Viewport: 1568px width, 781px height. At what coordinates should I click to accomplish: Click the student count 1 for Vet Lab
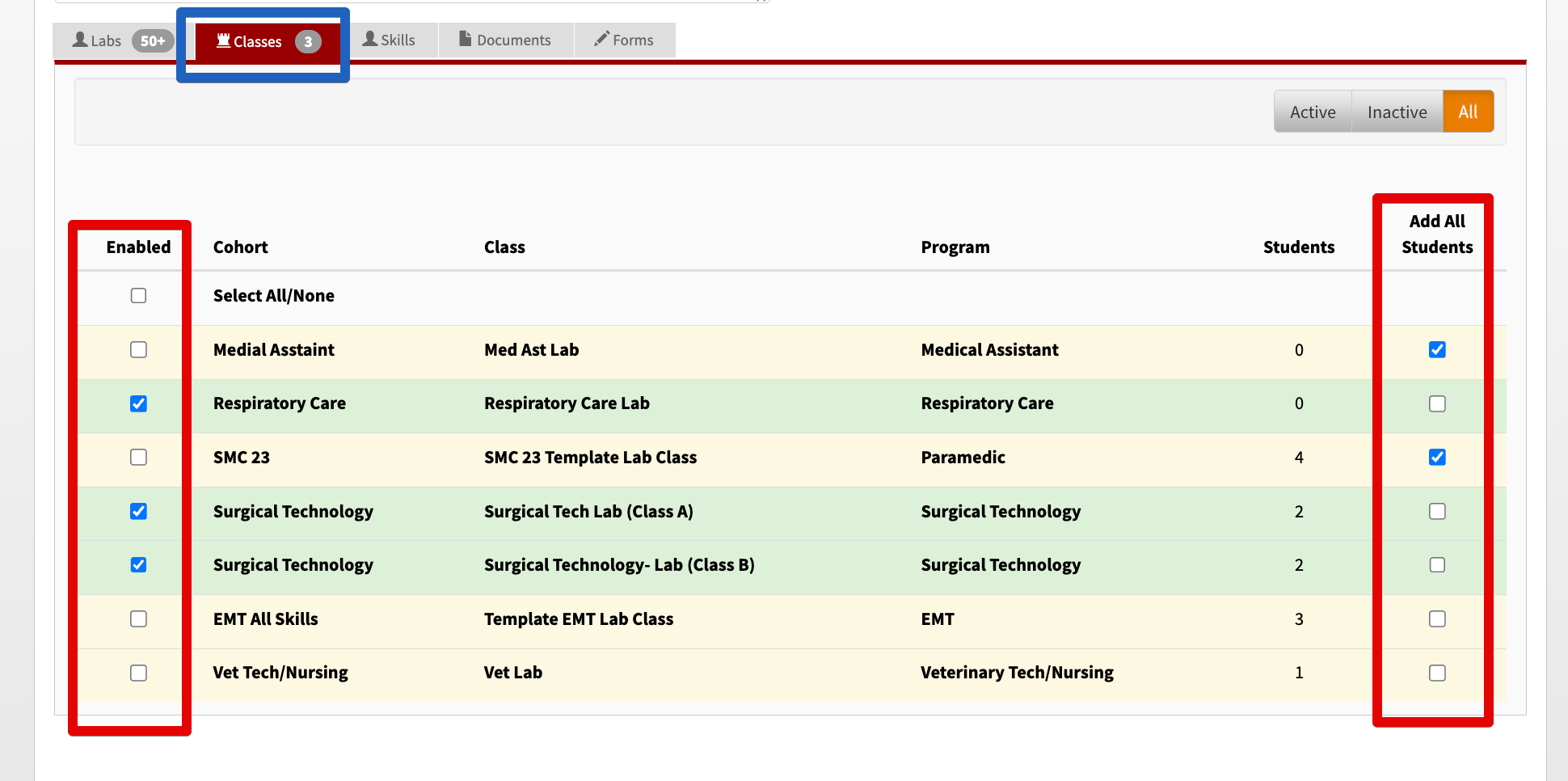[1299, 673]
